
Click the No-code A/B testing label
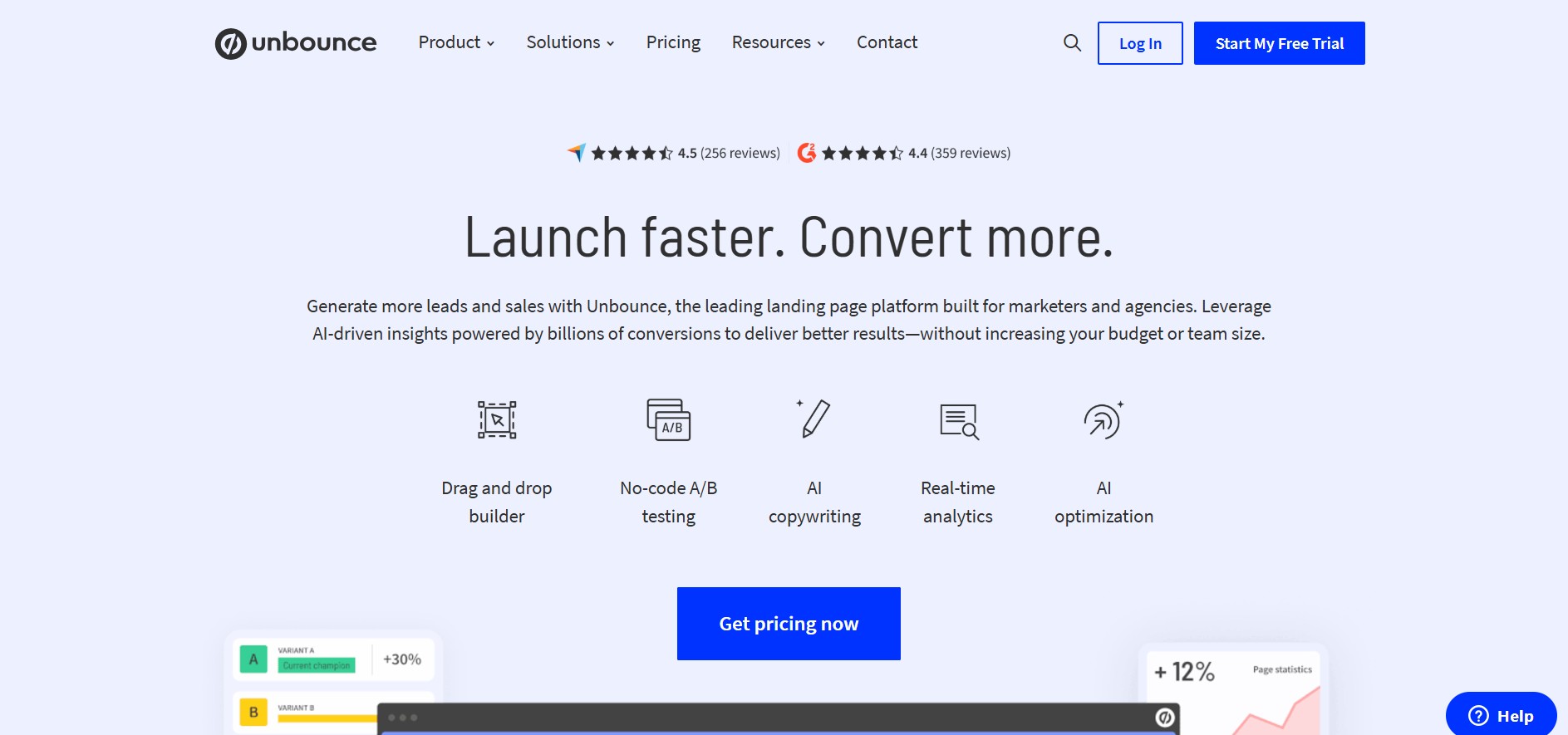[x=669, y=502]
